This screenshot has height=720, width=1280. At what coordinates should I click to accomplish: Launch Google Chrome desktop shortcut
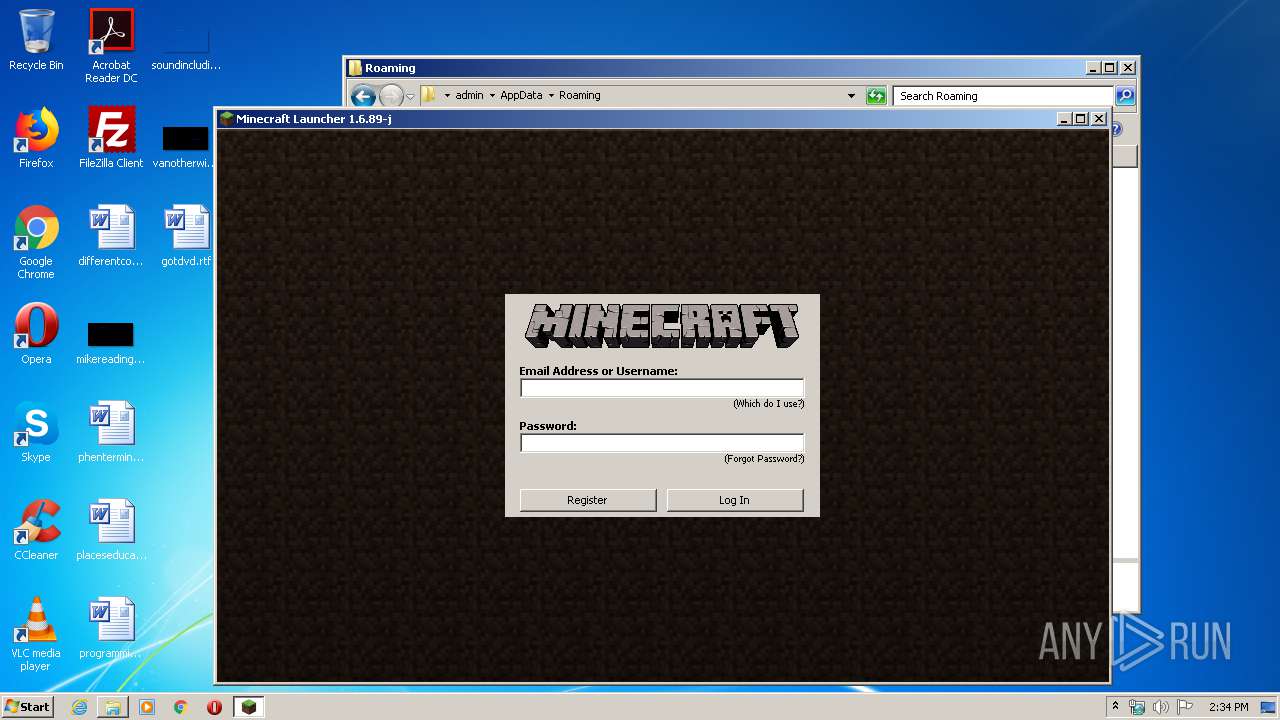pyautogui.click(x=36, y=242)
